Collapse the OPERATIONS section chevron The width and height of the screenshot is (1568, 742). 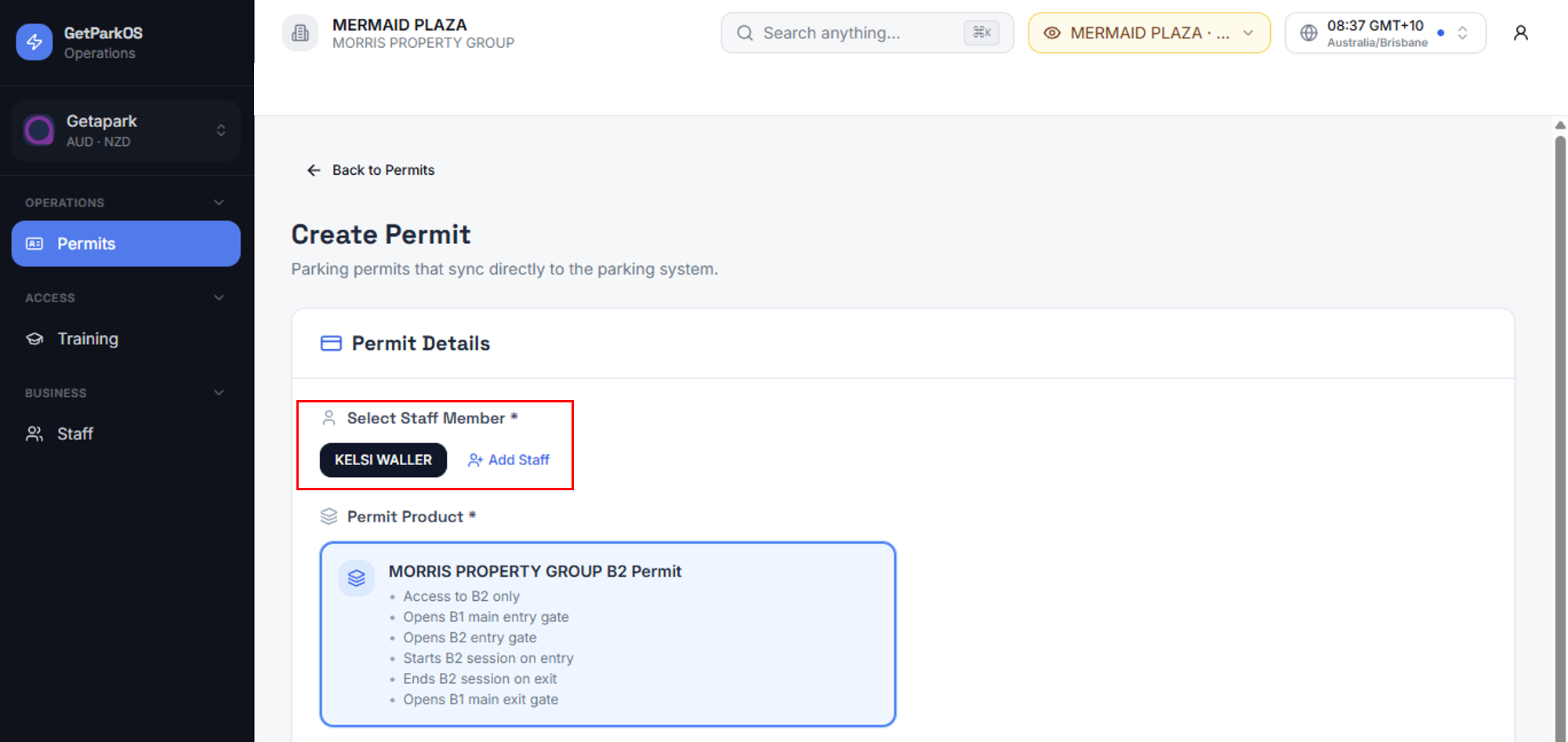[219, 202]
